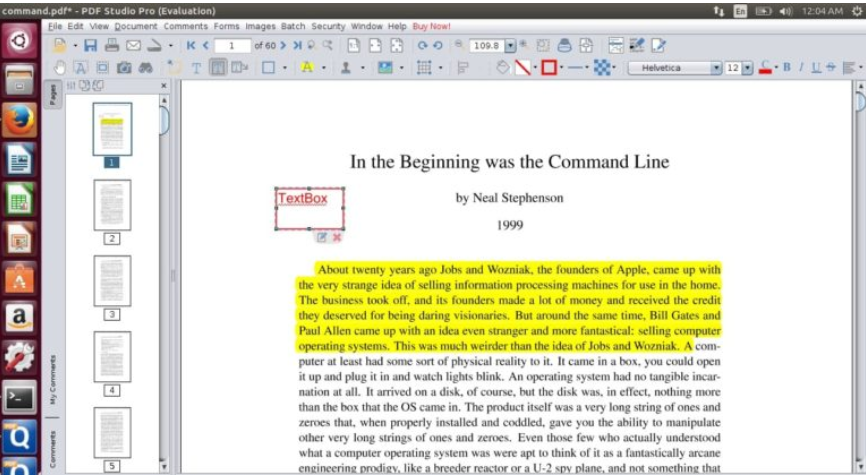The height and width of the screenshot is (476, 866).
Task: Toggle underline text formatting
Action: point(816,67)
